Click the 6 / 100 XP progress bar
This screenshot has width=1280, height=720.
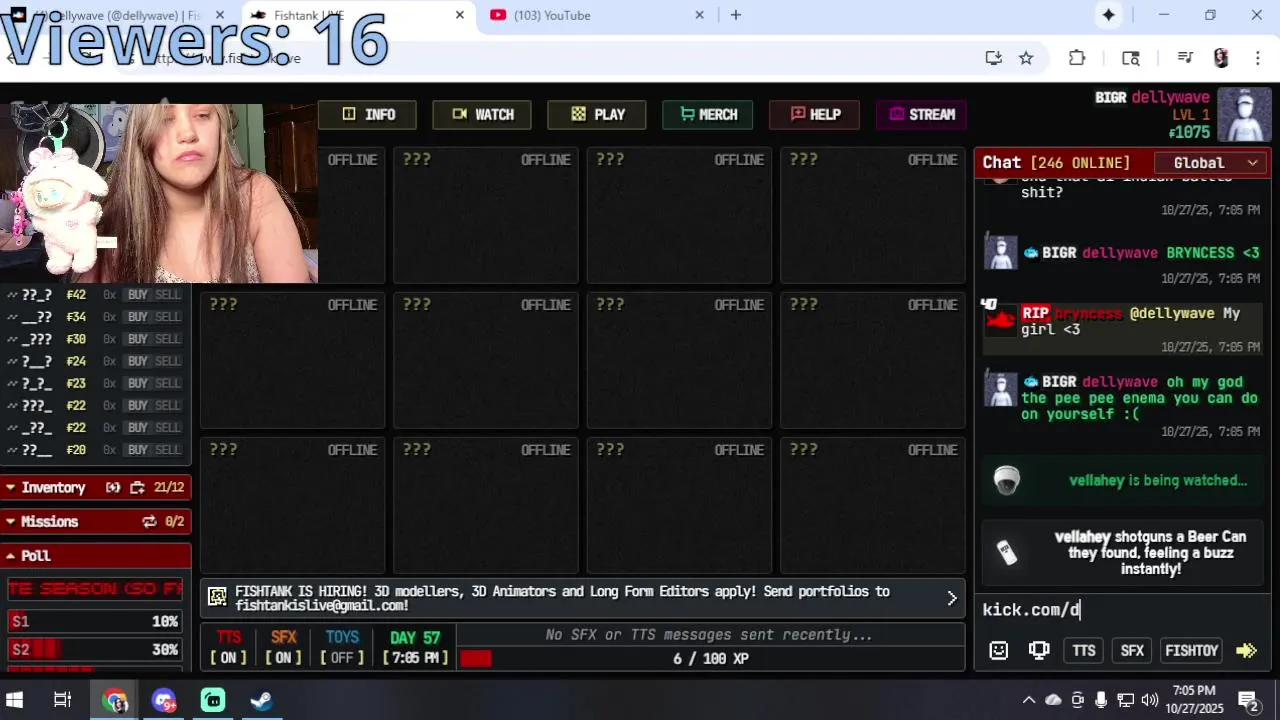[711, 658]
